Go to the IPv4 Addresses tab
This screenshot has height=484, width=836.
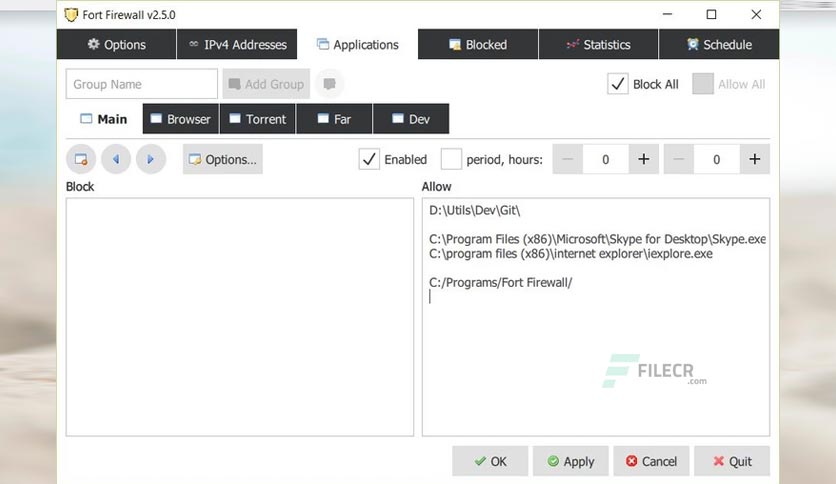point(237,44)
